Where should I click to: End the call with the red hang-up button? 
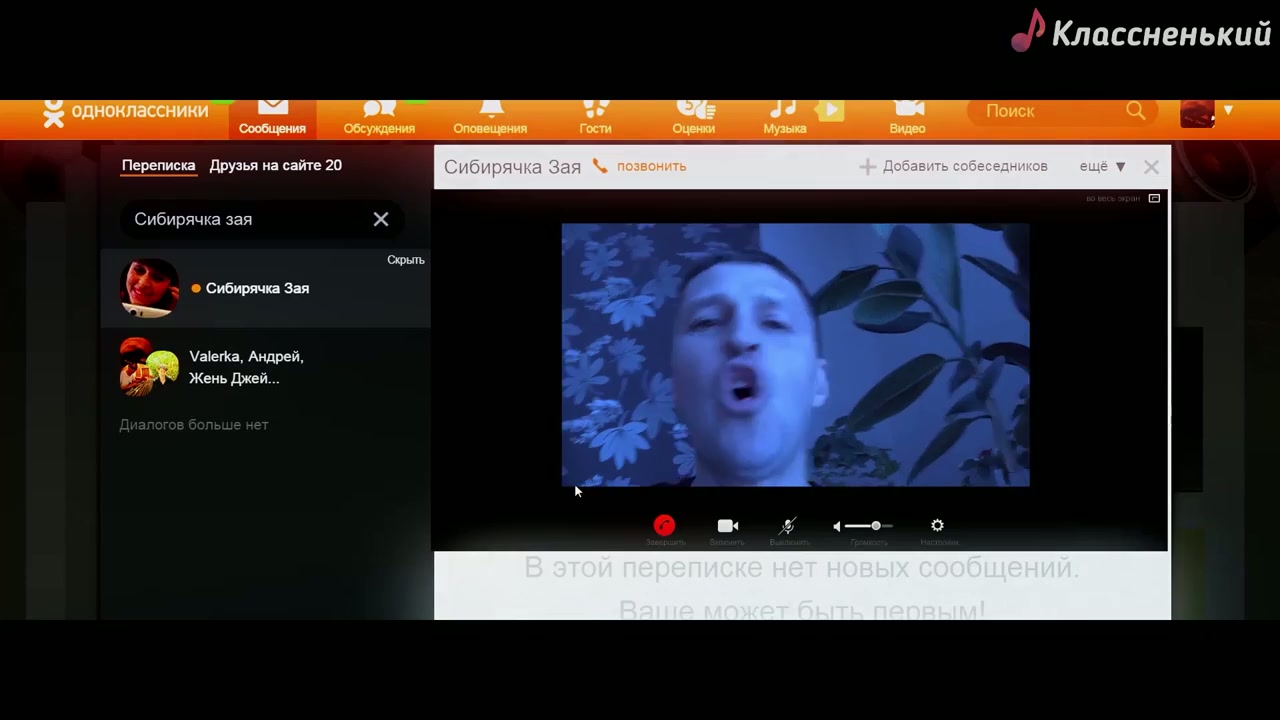[664, 526]
